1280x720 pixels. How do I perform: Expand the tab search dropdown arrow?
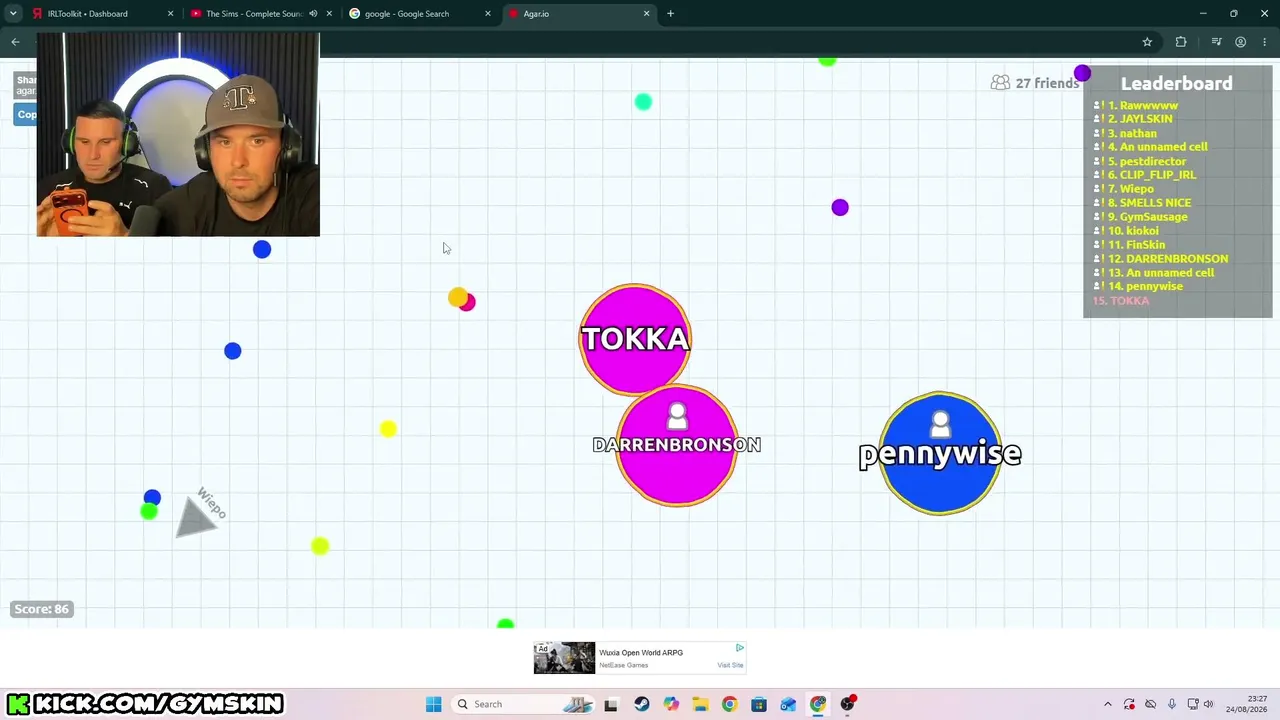coord(13,14)
